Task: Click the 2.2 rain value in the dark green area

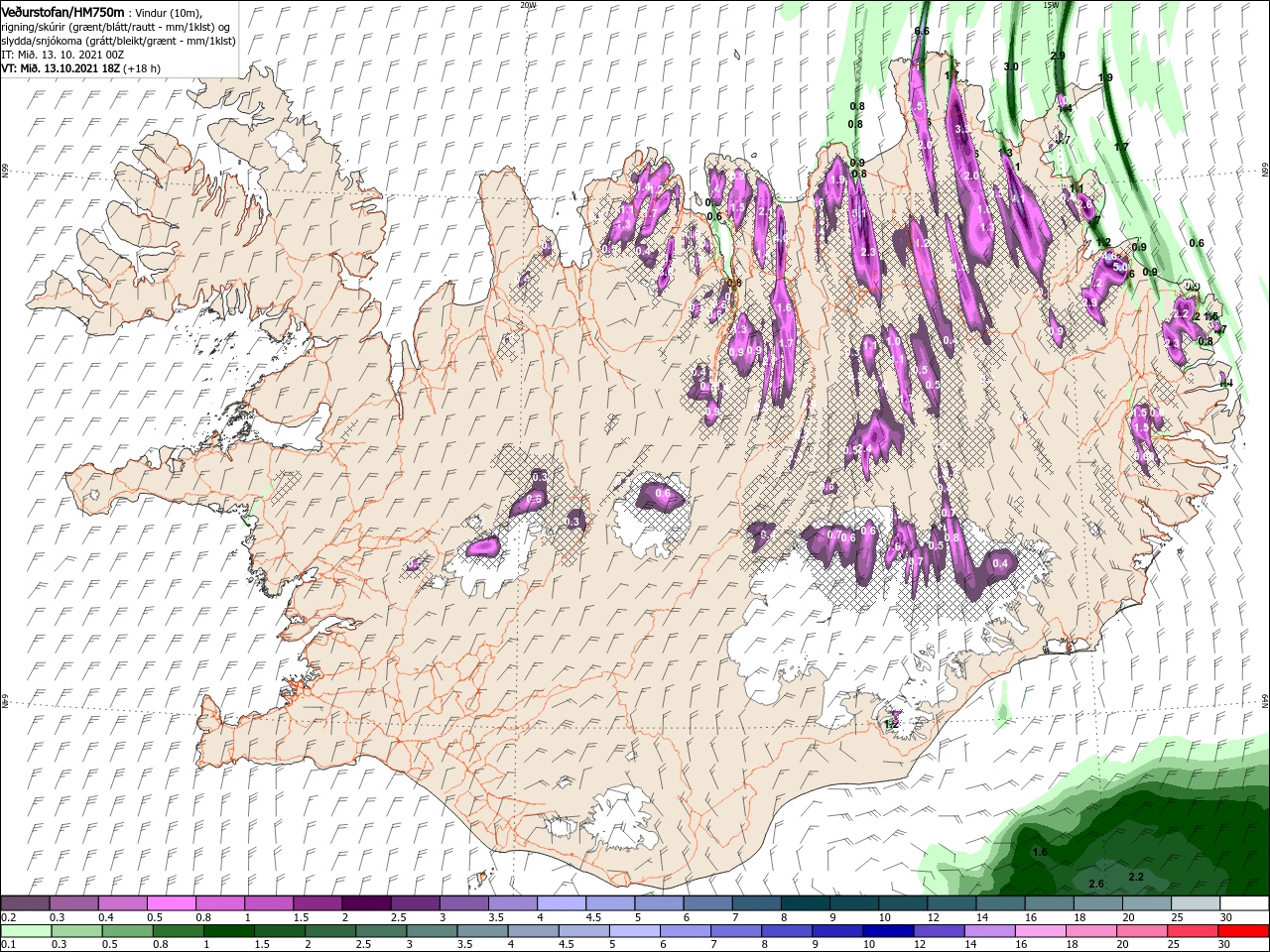Action: [x=1136, y=877]
